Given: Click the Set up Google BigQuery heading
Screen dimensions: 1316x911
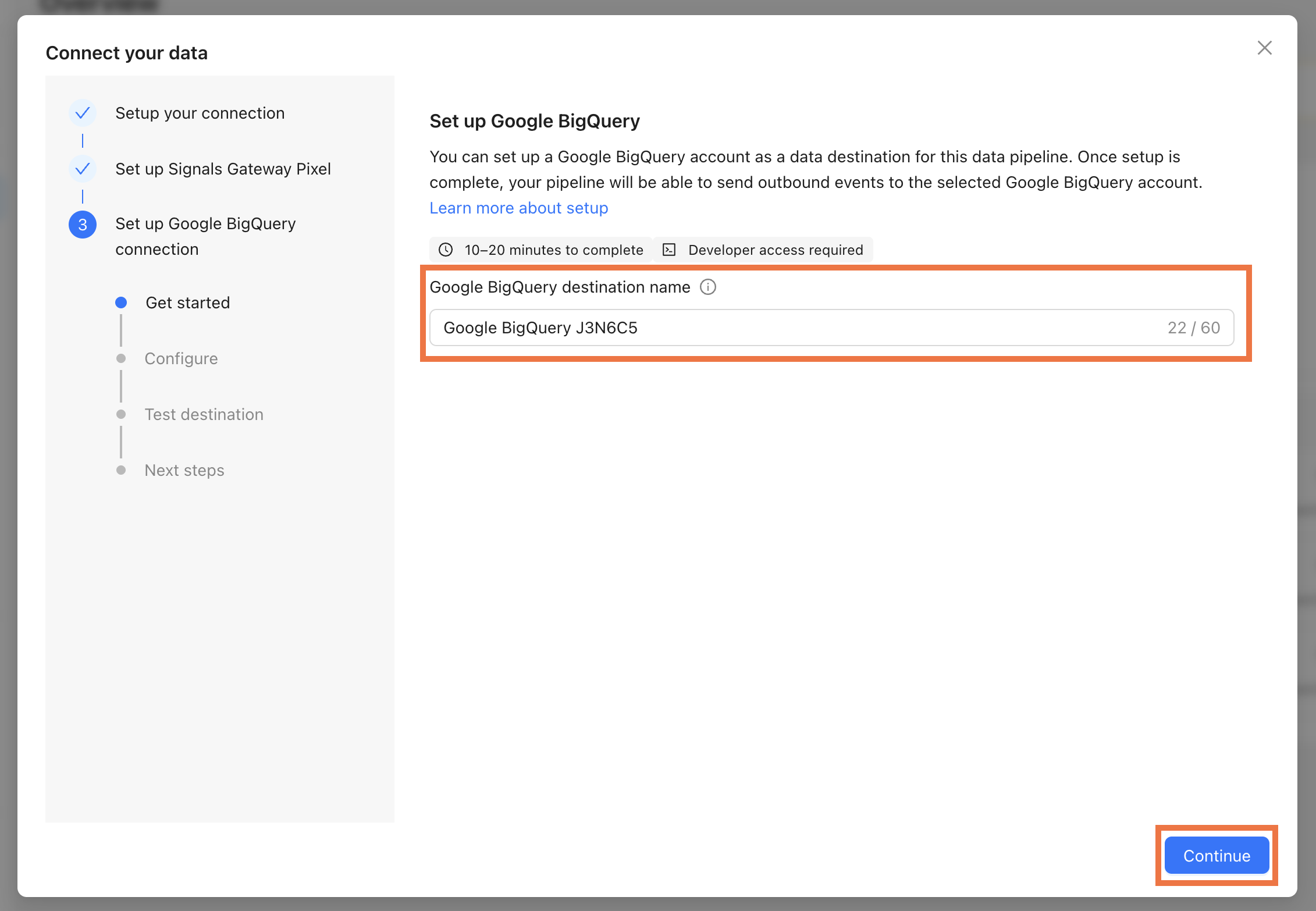Looking at the screenshot, I should 534,121.
